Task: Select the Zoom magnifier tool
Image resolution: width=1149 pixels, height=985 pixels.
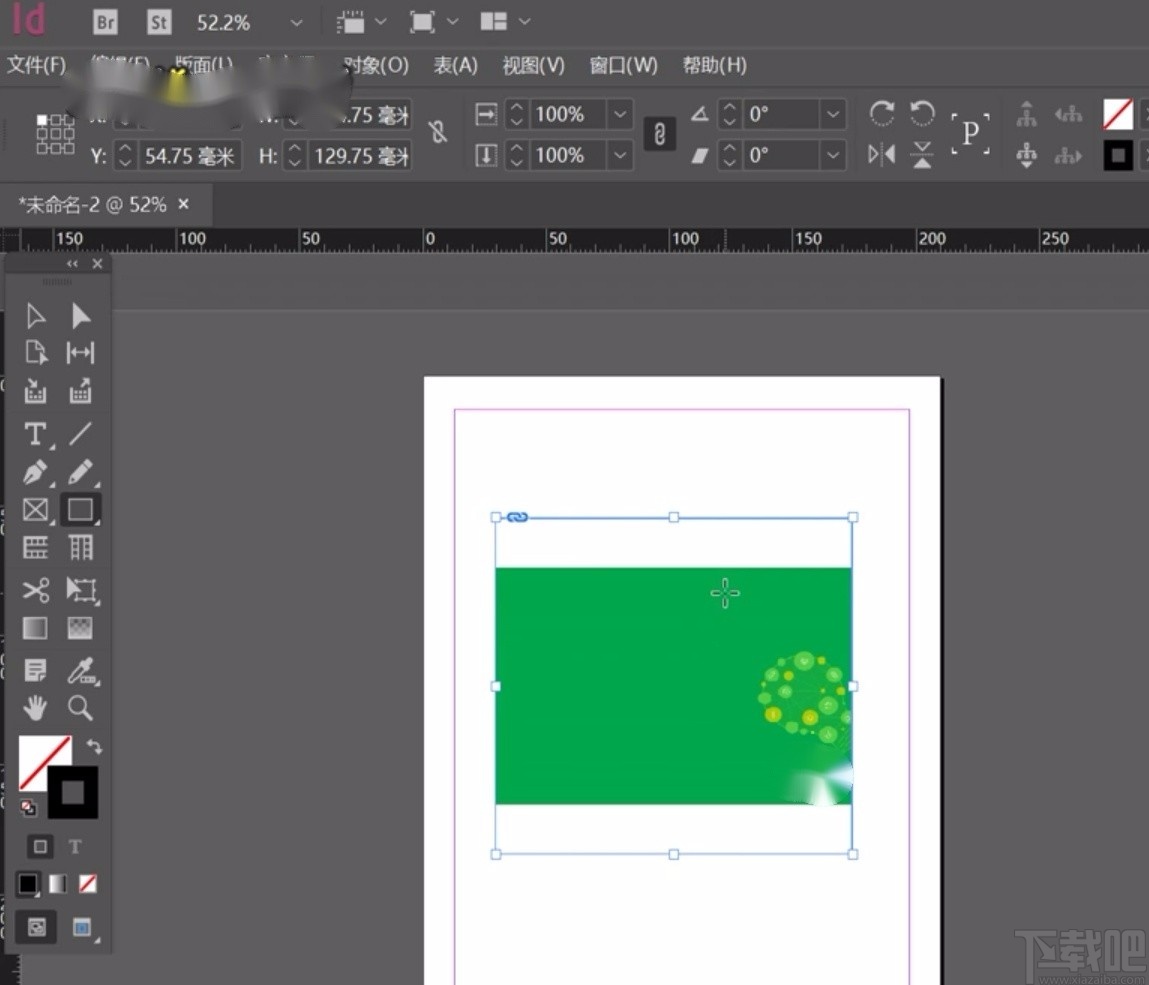Action: [80, 709]
